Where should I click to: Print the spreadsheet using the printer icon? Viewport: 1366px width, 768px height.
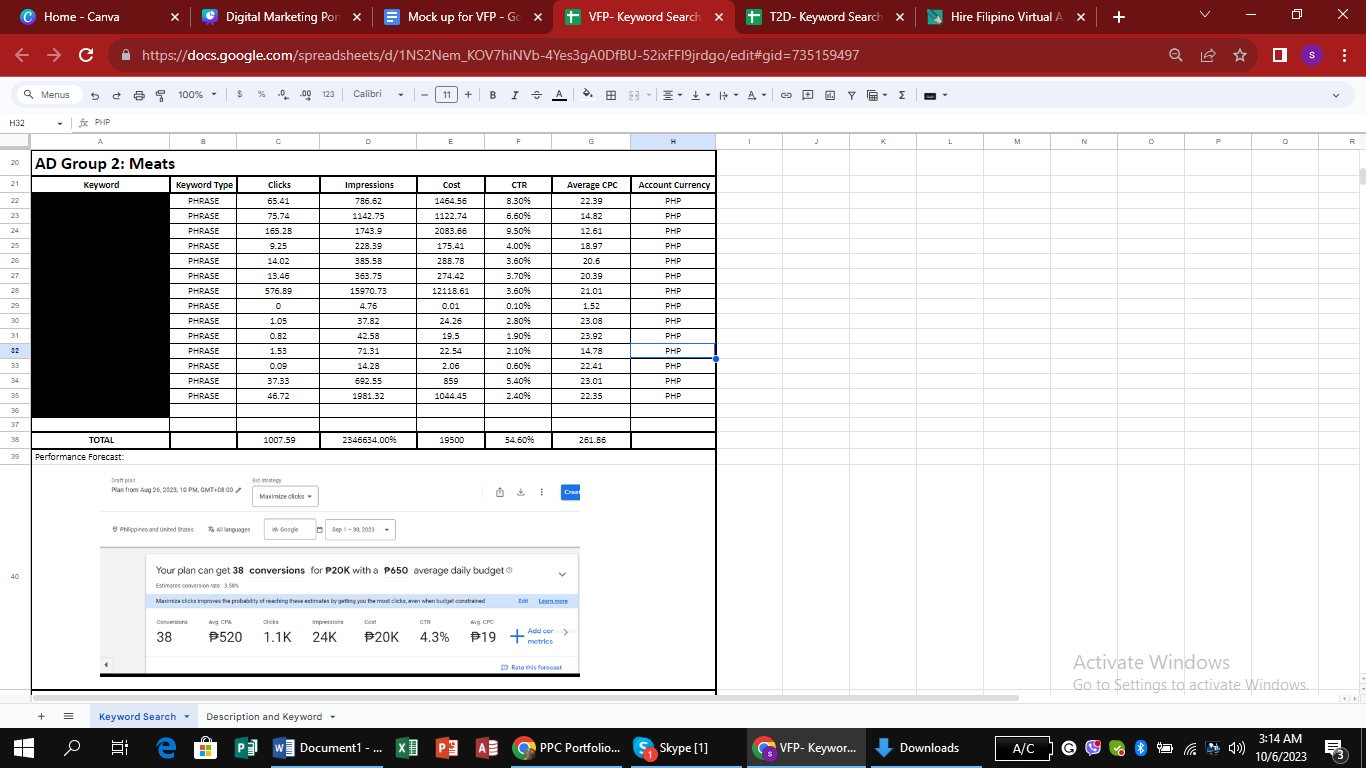139,95
